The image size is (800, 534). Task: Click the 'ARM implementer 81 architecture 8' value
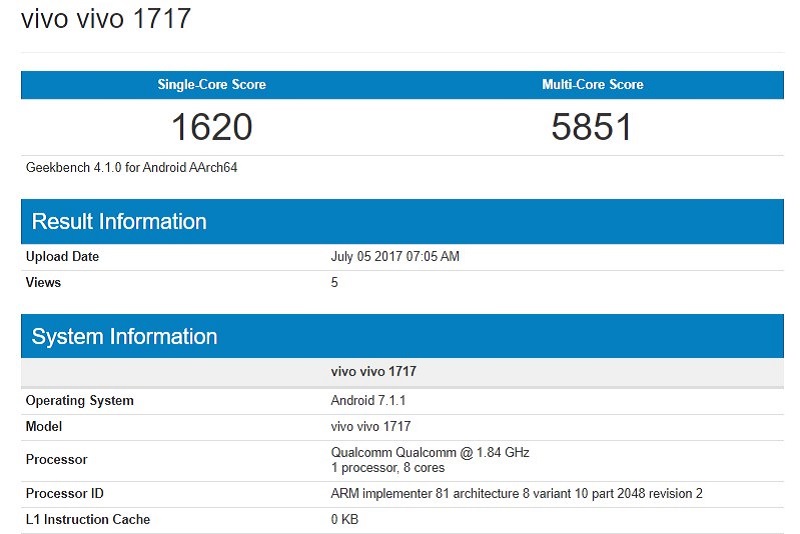click(x=516, y=493)
